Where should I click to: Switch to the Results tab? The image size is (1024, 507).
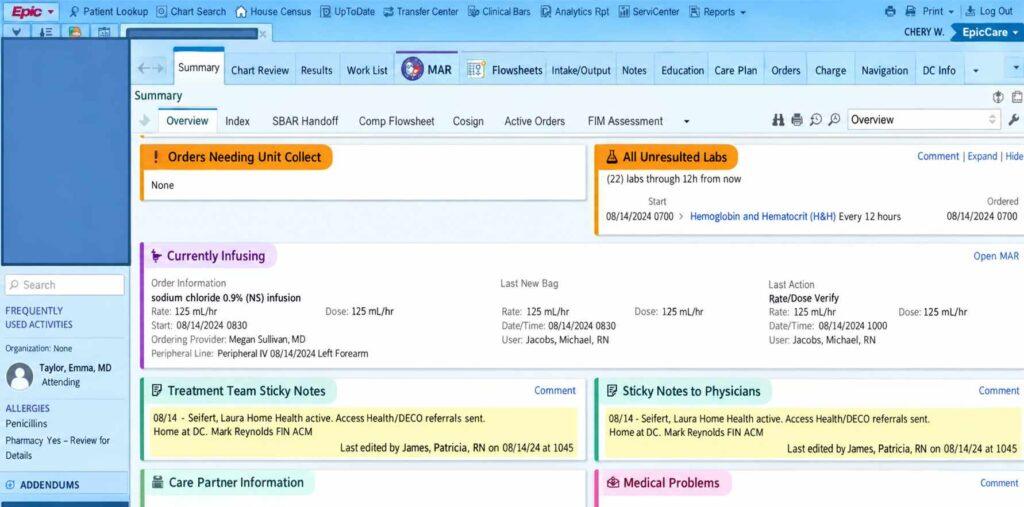(317, 71)
